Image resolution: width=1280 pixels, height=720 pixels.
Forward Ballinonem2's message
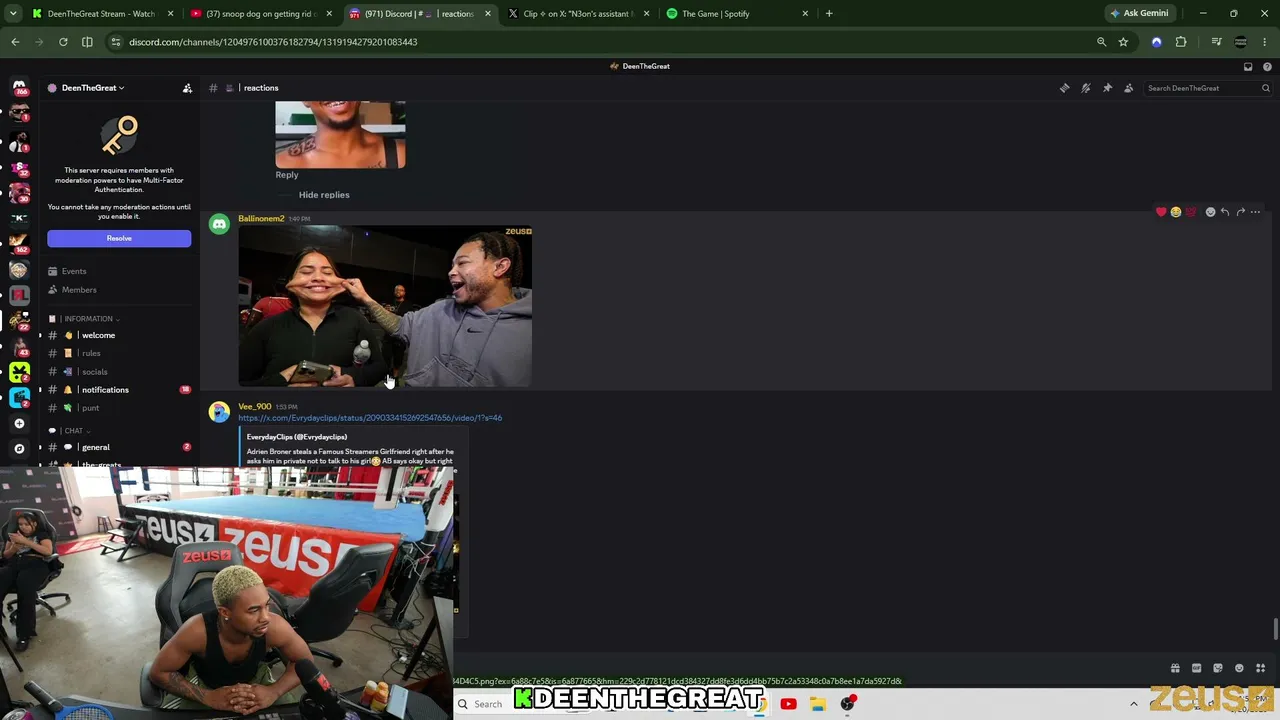coord(1240,212)
